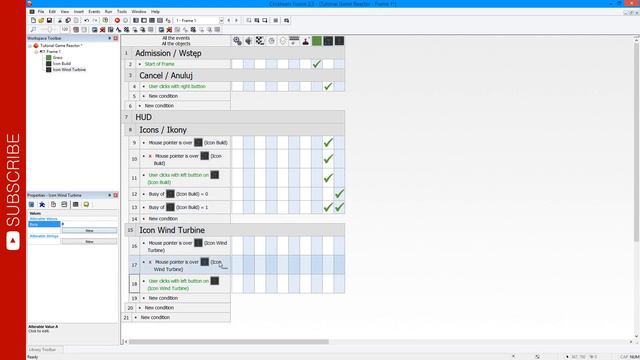Save the application with floppy disk icon
The height and width of the screenshot is (360, 640).
(49, 20)
